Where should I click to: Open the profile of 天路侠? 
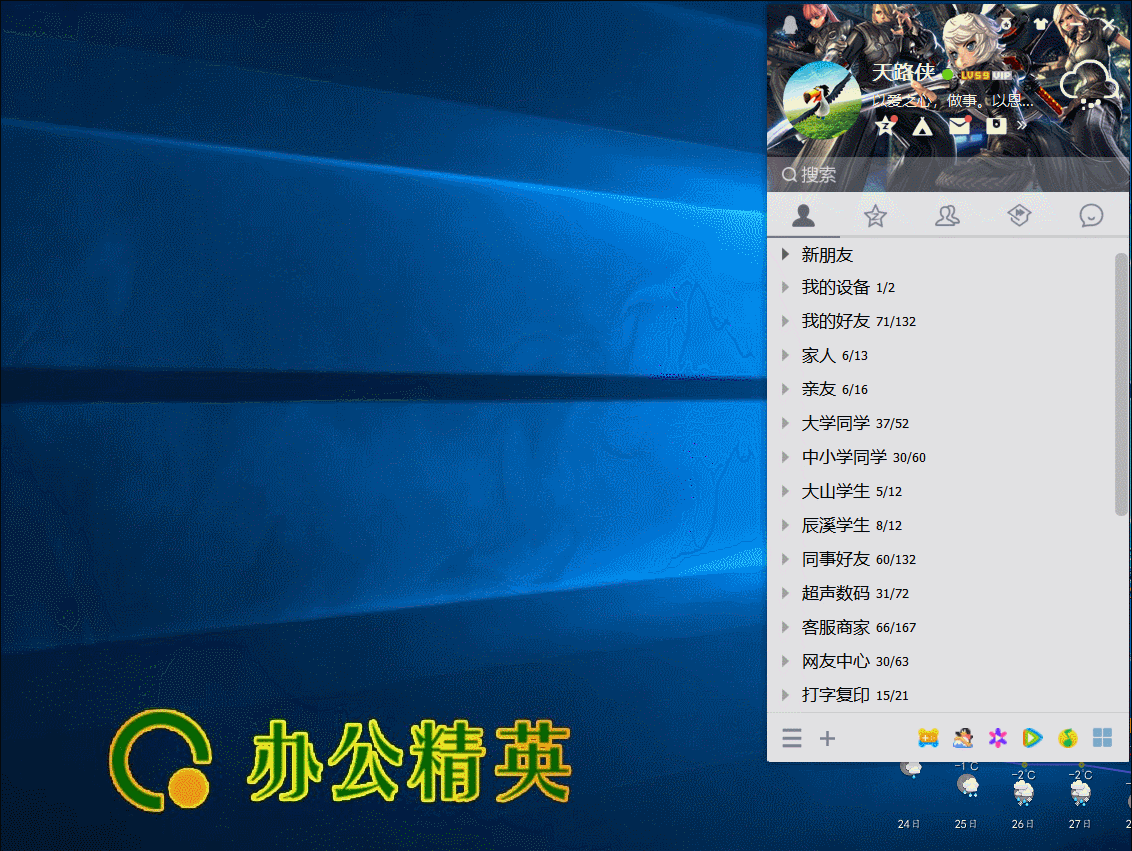click(x=903, y=72)
